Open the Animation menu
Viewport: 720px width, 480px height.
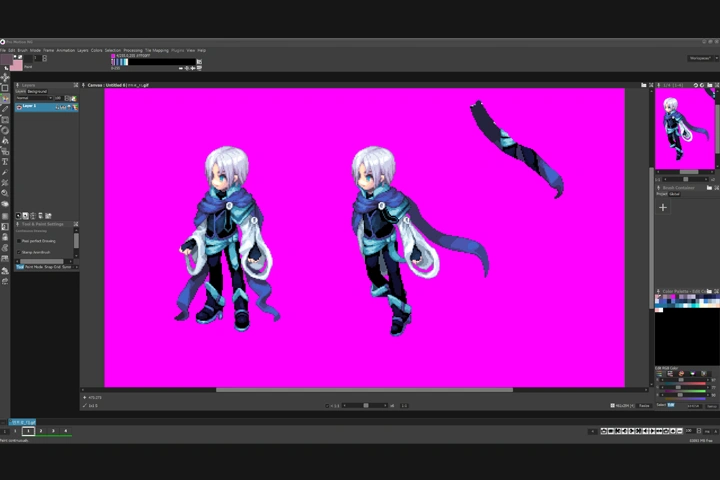[x=66, y=51]
